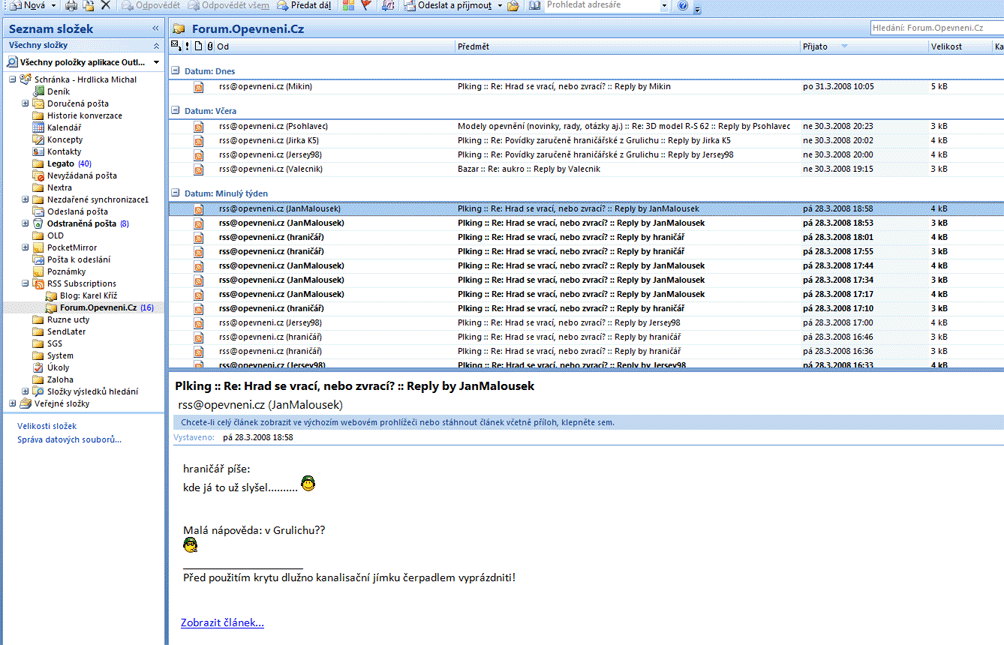This screenshot has width=1004, height=645.
Task: Open the 'Správa datových souborů...' link
Action: coord(69,439)
